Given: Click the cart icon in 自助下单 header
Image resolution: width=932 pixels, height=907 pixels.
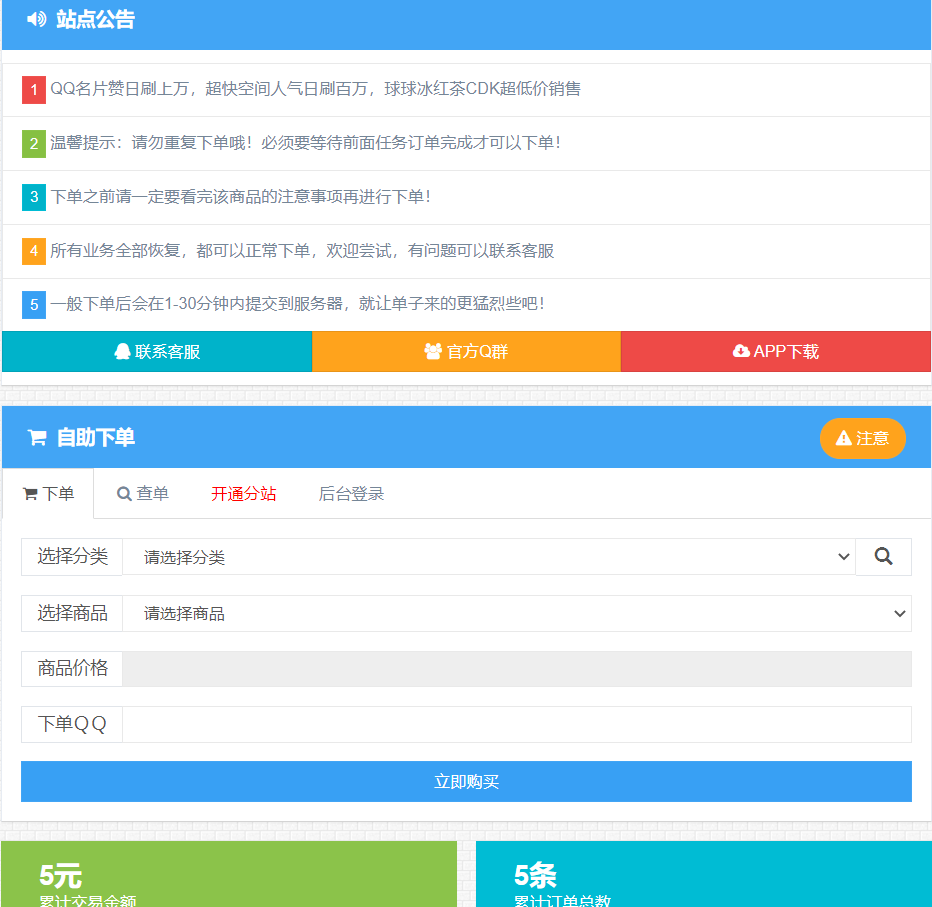Looking at the screenshot, I should coord(37,437).
